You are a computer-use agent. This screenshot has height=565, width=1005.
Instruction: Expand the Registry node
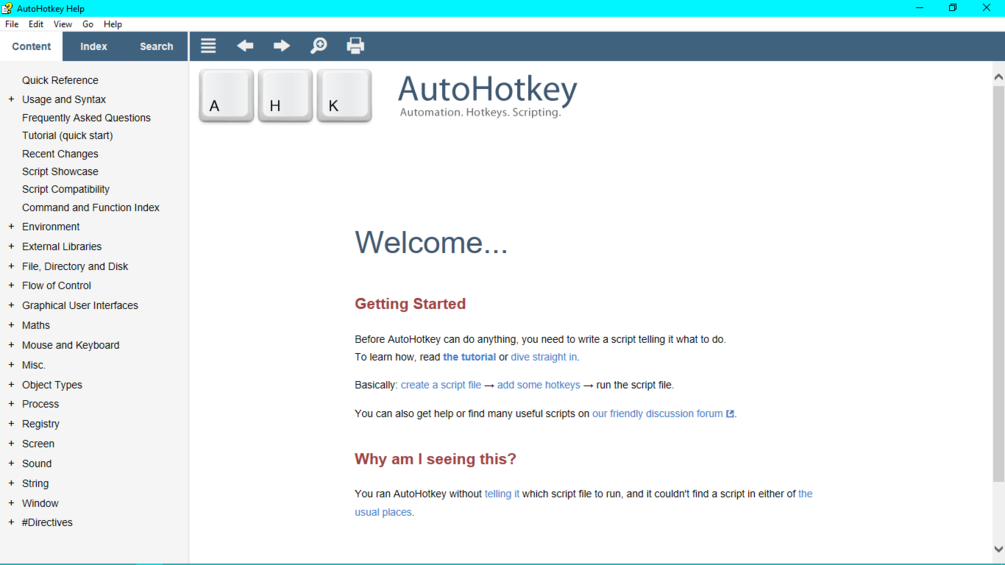click(11, 424)
